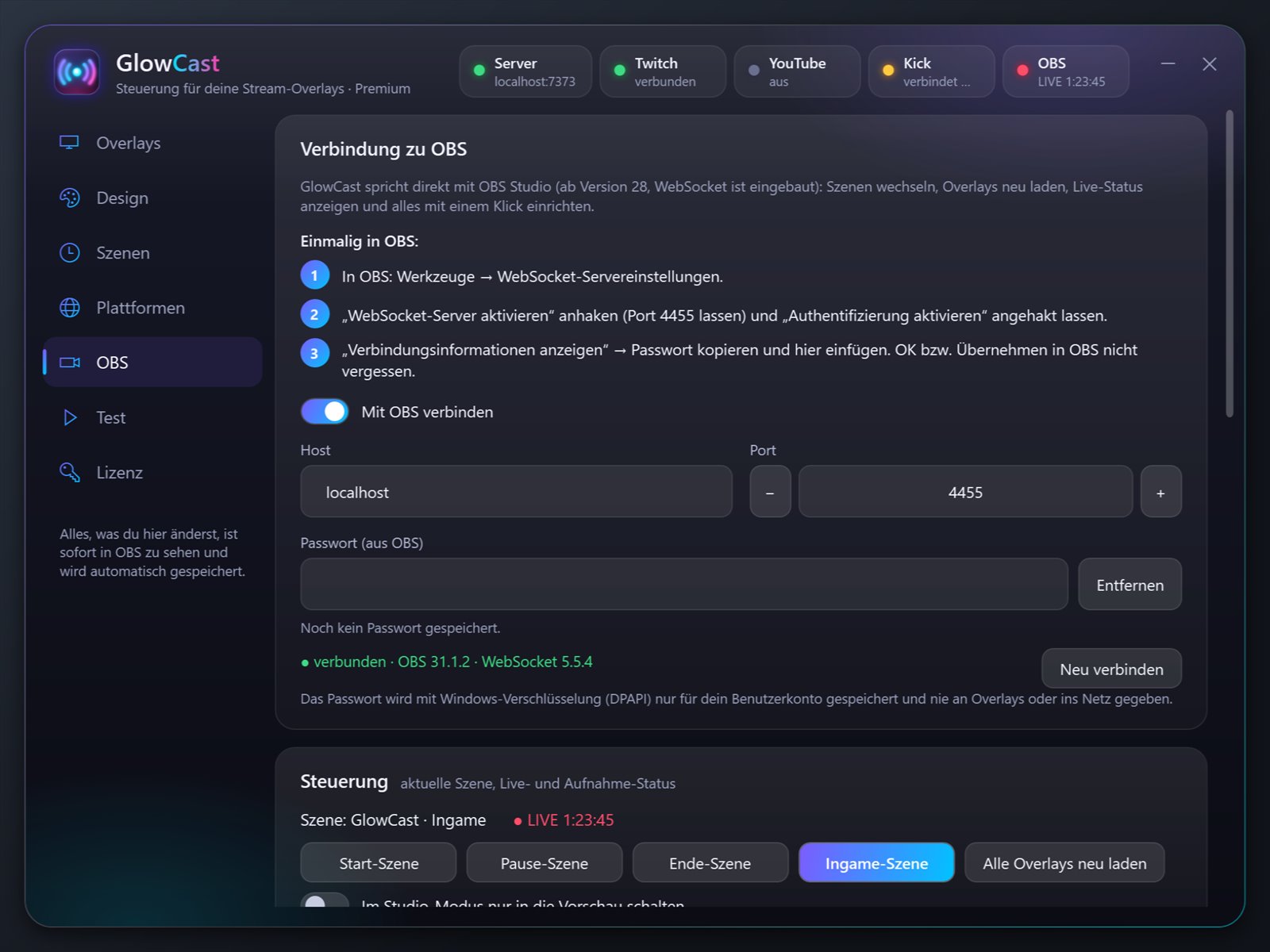The width and height of the screenshot is (1270, 952).
Task: Click the Server localhost:7373 status chip
Action: [x=525, y=71]
